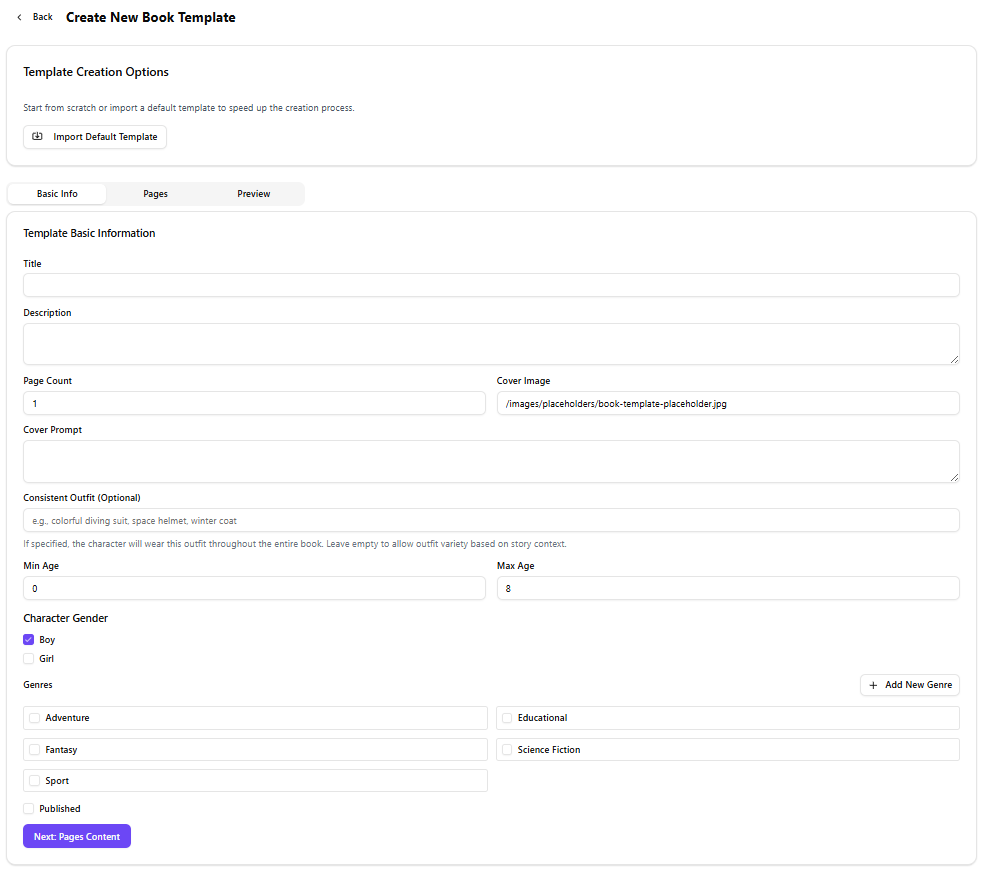Click the back arrow icon

click(19, 17)
